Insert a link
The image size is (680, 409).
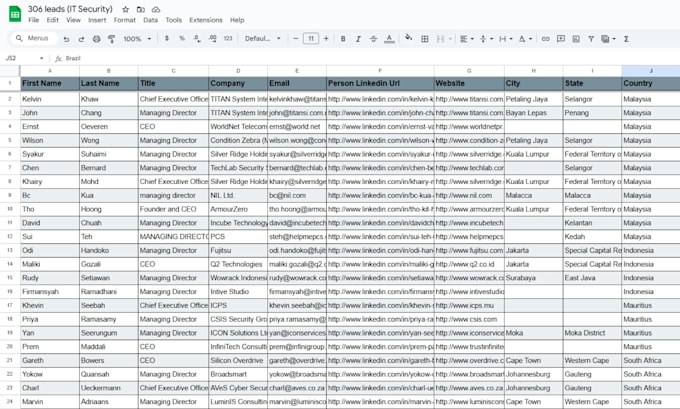click(x=546, y=39)
